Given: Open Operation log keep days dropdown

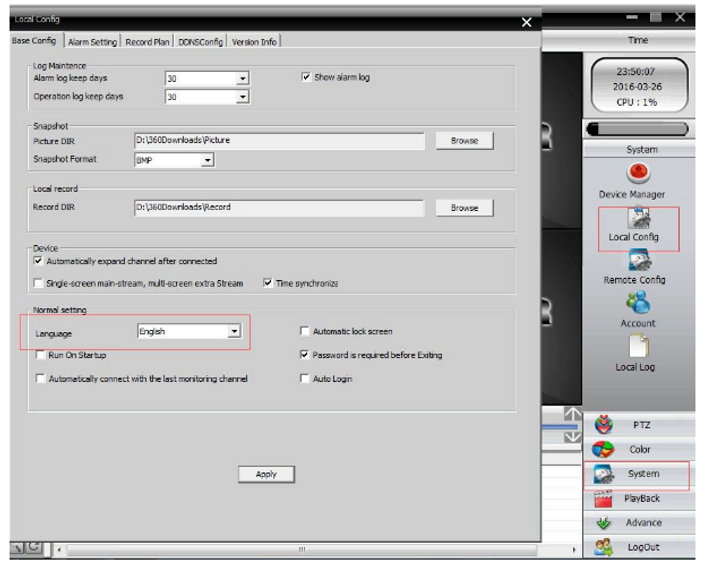Looking at the screenshot, I should pyautogui.click(x=242, y=97).
